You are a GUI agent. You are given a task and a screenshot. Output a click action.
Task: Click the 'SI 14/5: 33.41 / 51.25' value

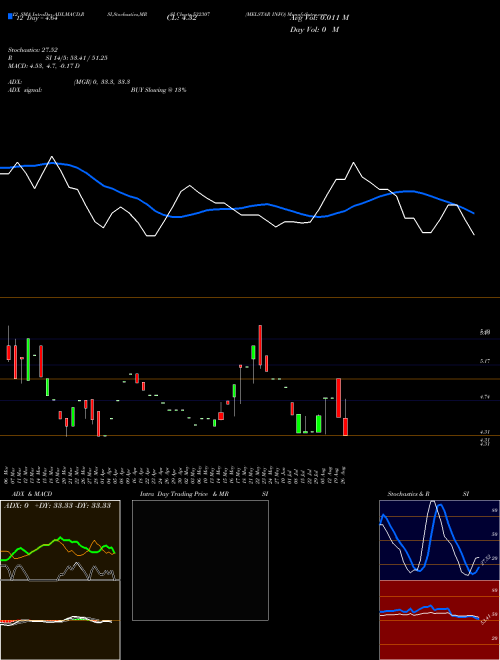[x=77, y=58]
